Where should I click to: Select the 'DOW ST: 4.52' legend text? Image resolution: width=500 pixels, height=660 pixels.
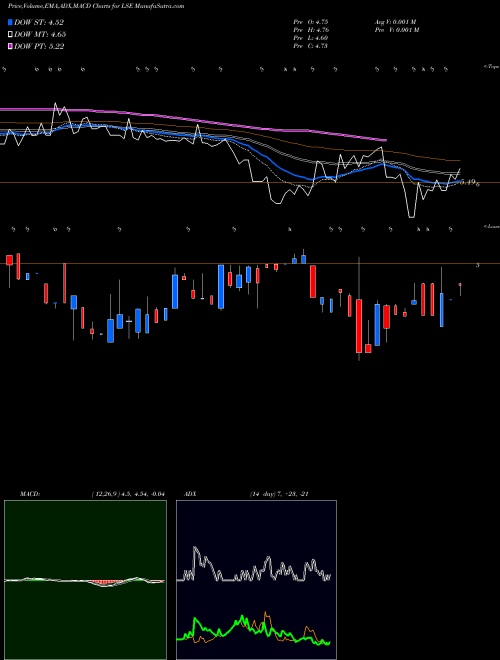[x=39, y=22]
